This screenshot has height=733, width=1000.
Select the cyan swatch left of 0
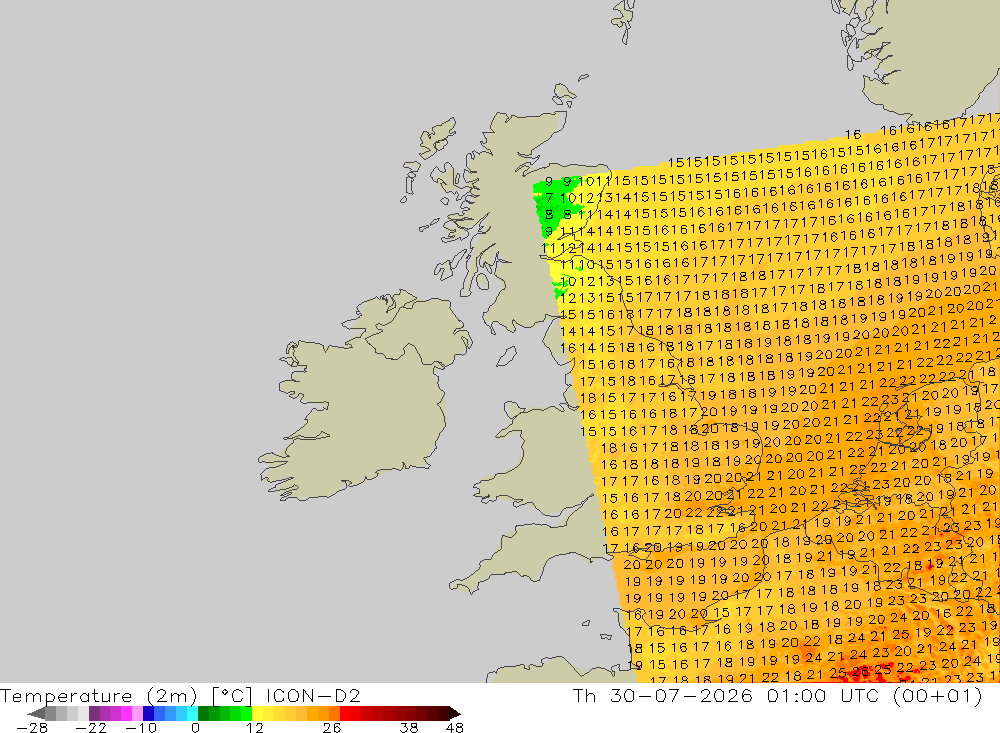tap(192, 713)
